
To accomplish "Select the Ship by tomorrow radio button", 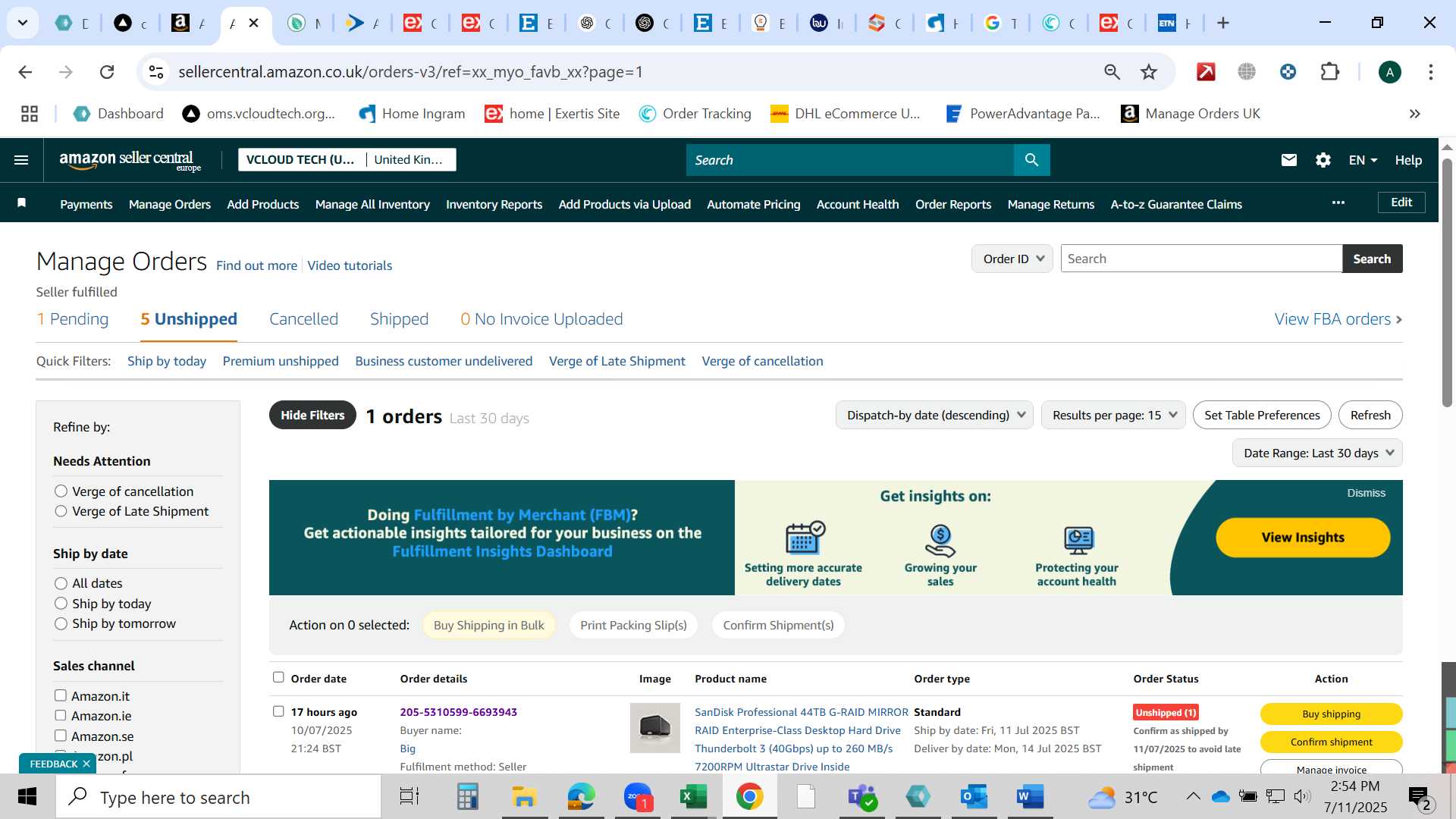I will click(61, 623).
